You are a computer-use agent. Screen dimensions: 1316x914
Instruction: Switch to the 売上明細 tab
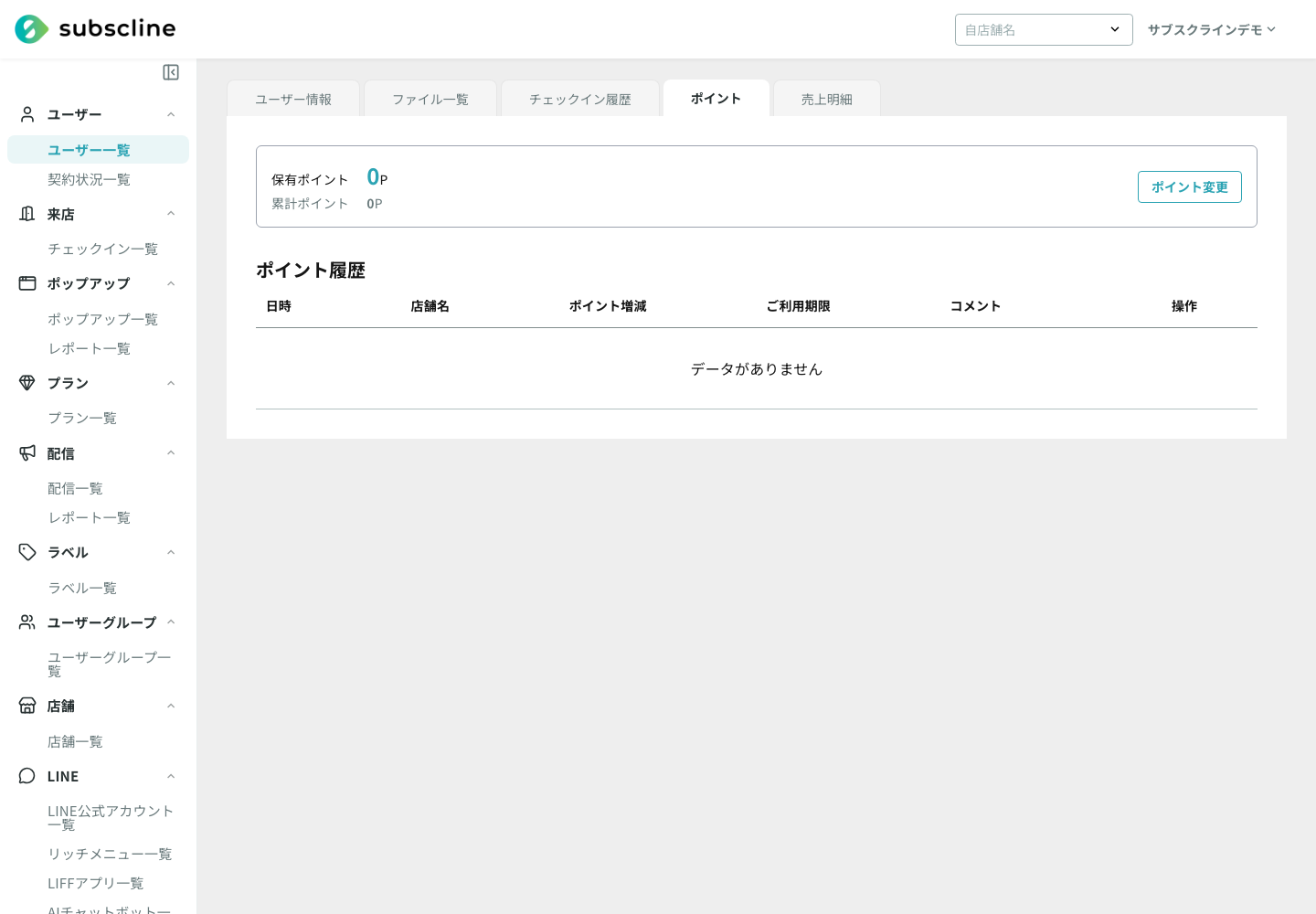pyautogui.click(x=827, y=99)
